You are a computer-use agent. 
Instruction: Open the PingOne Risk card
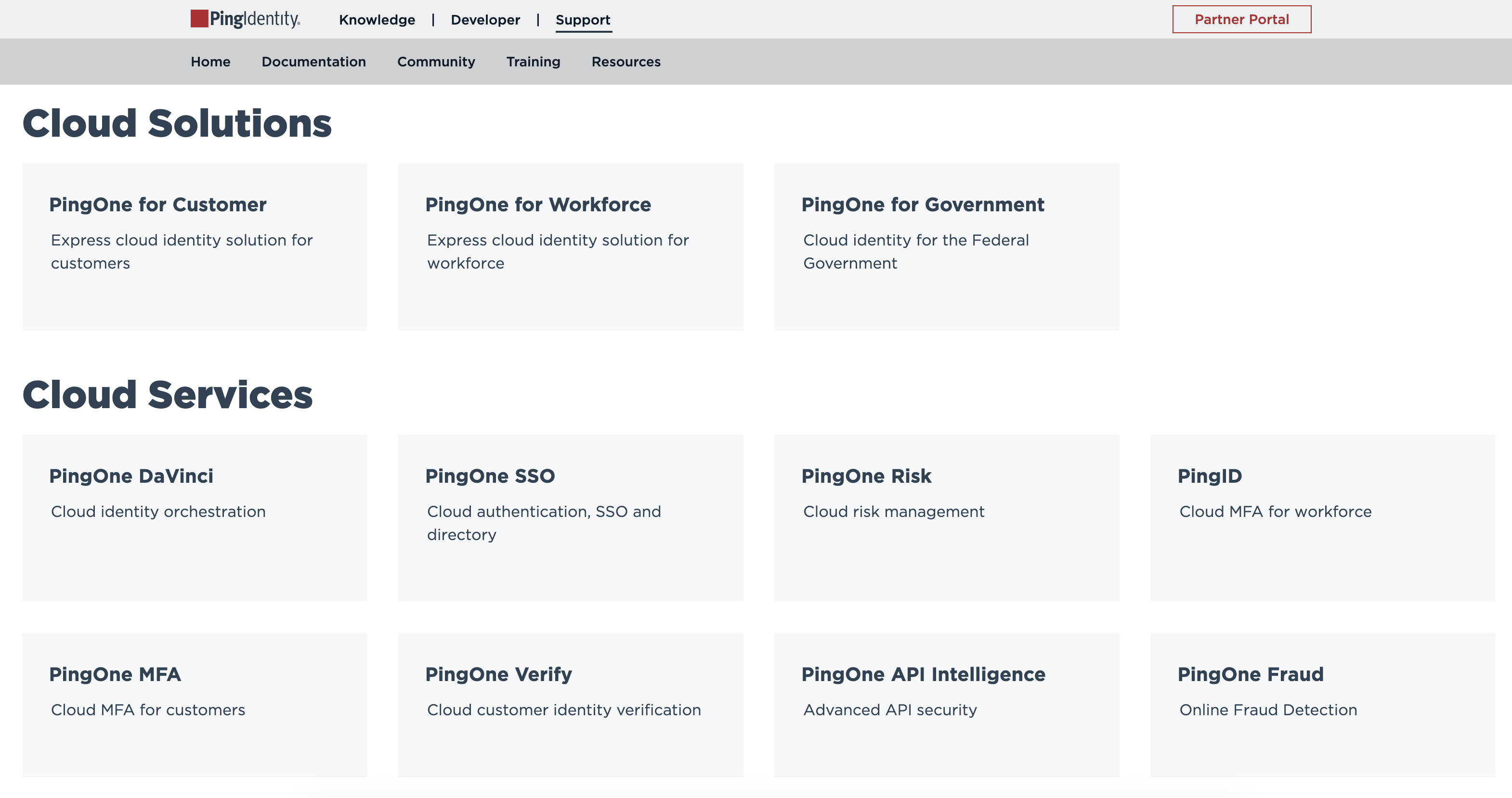pos(946,518)
